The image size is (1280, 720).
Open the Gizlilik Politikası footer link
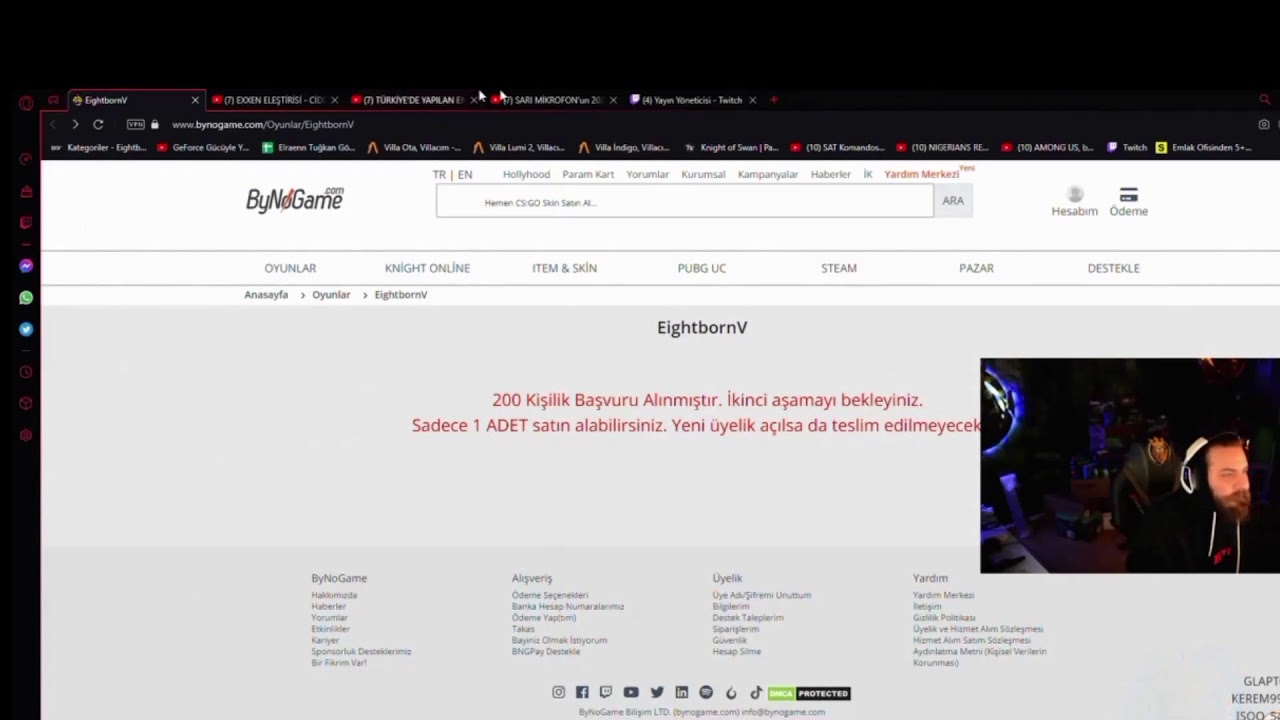[x=944, y=618]
